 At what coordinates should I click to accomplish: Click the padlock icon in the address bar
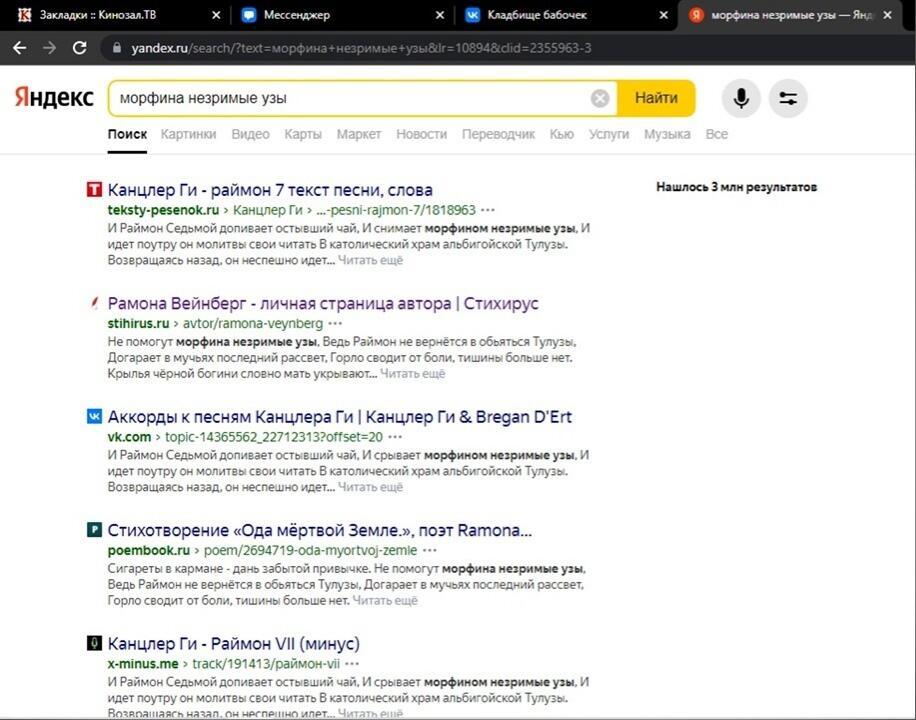(119, 47)
